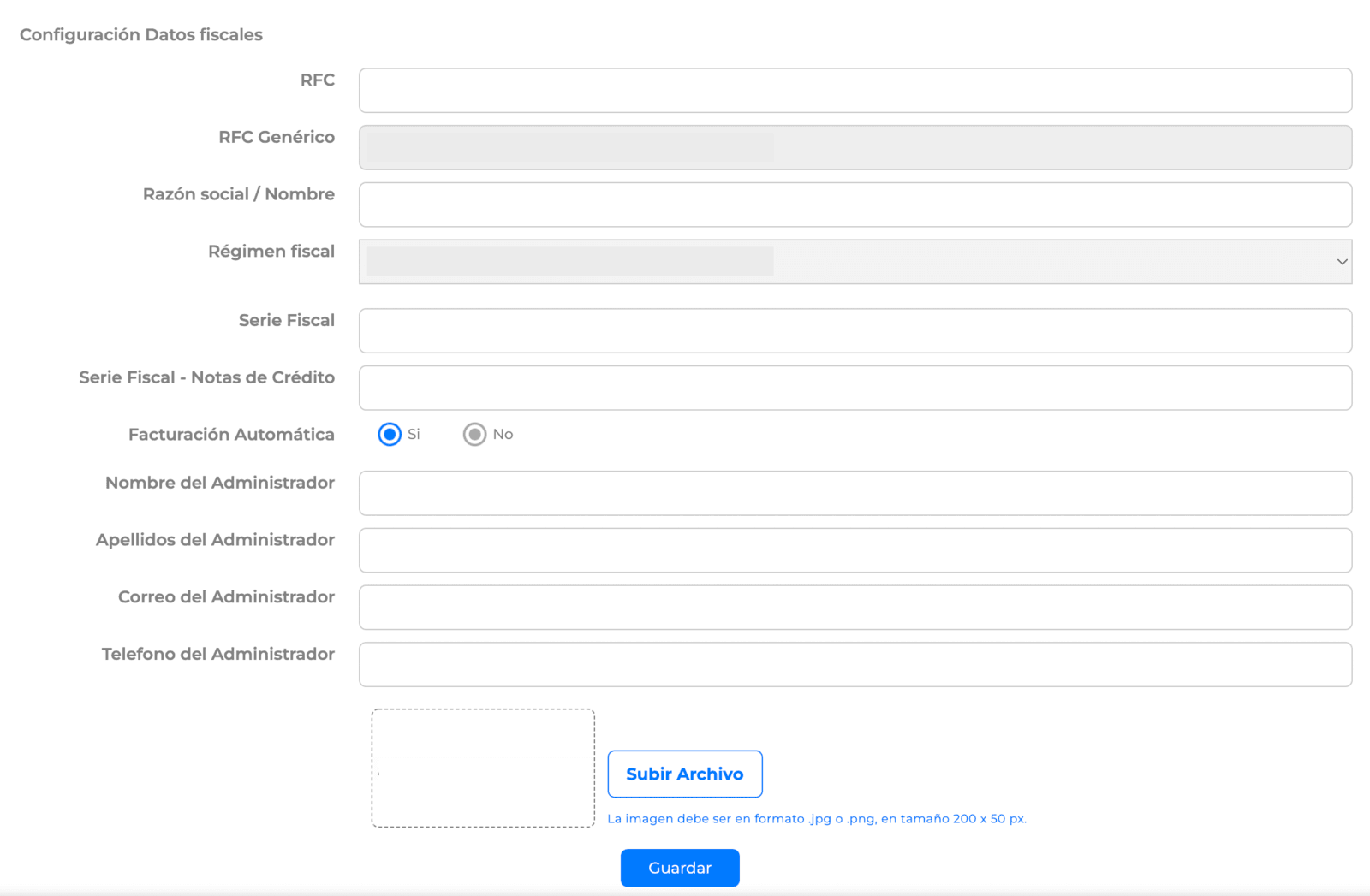Click the RFC input field
The height and width of the screenshot is (896, 1370).
coord(855,91)
